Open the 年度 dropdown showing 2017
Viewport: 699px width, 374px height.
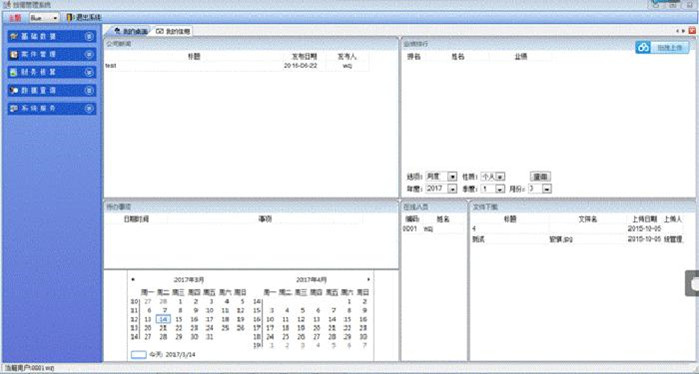[441, 189]
